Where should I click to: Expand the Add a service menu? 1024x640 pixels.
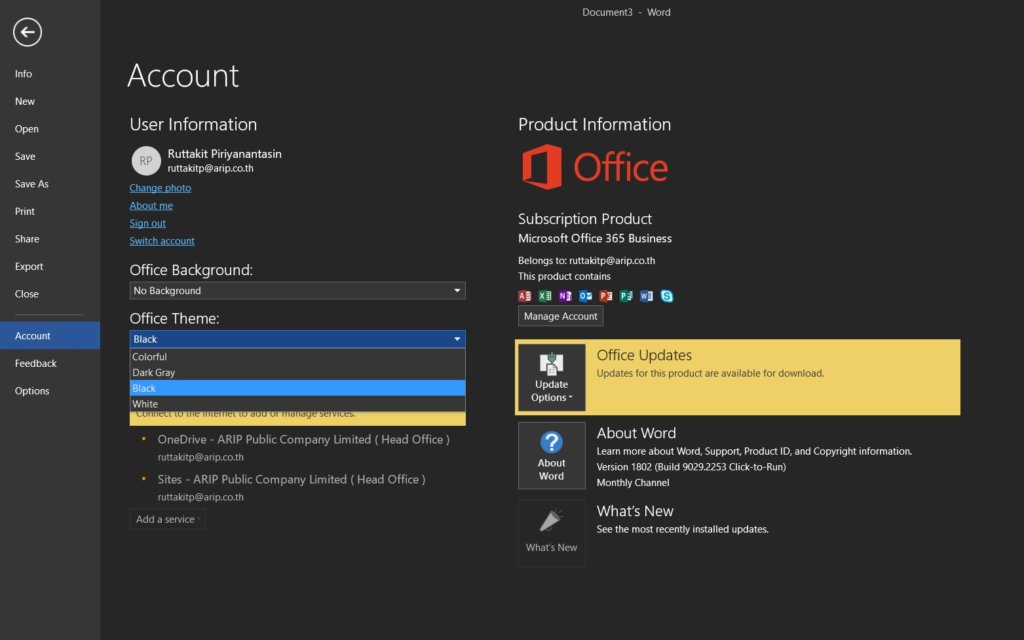click(x=167, y=519)
